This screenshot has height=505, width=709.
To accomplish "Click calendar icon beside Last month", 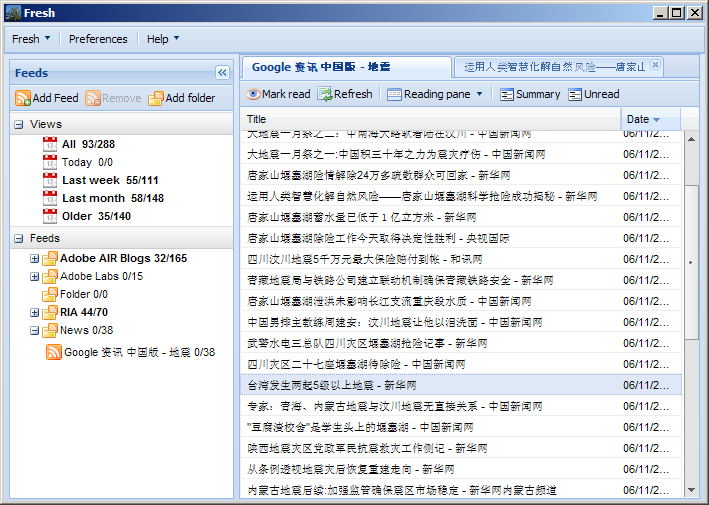I will click(50, 198).
